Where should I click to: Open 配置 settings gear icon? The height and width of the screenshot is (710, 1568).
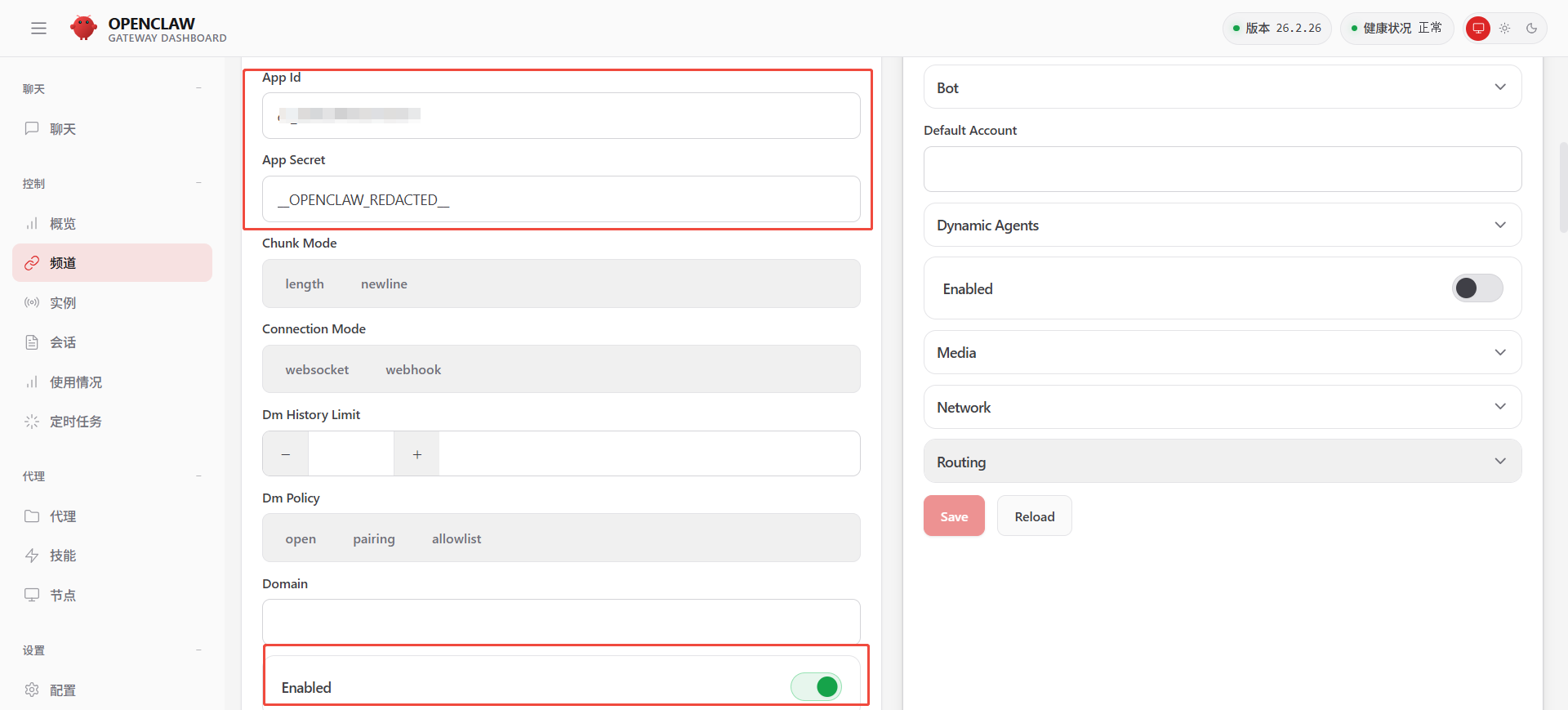(x=32, y=690)
